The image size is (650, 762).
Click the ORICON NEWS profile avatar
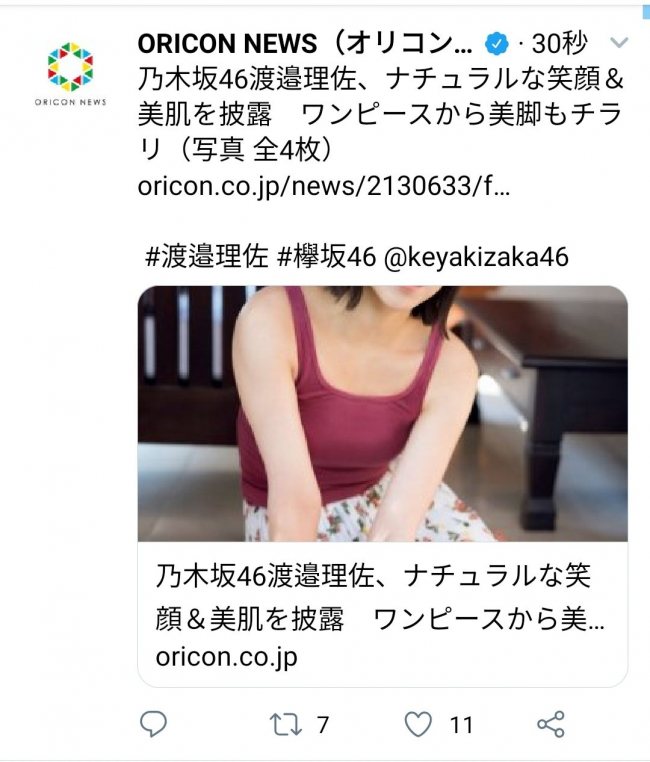tap(70, 74)
